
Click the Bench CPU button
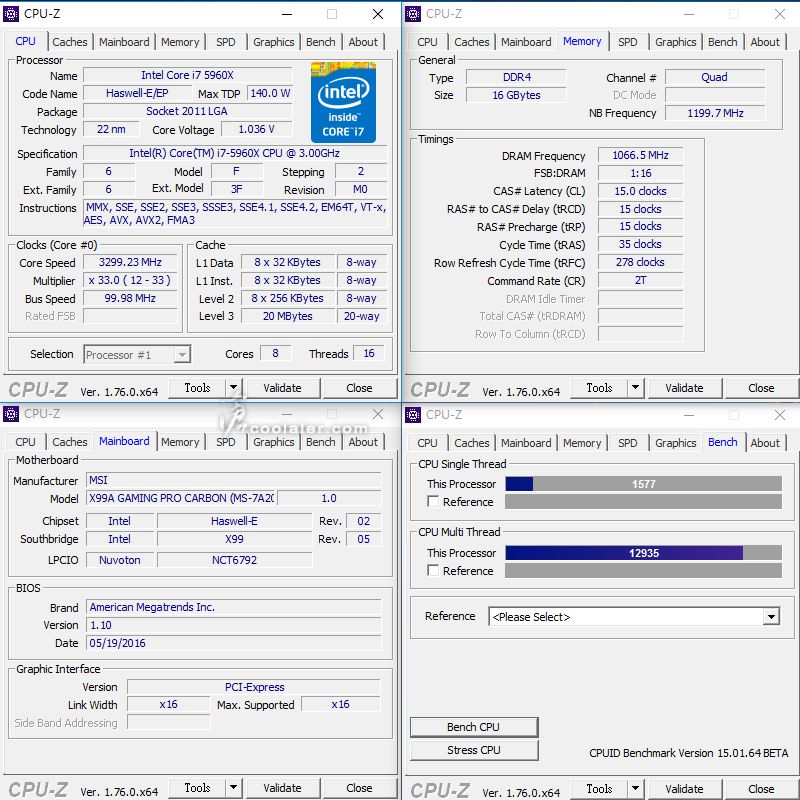pos(474,727)
